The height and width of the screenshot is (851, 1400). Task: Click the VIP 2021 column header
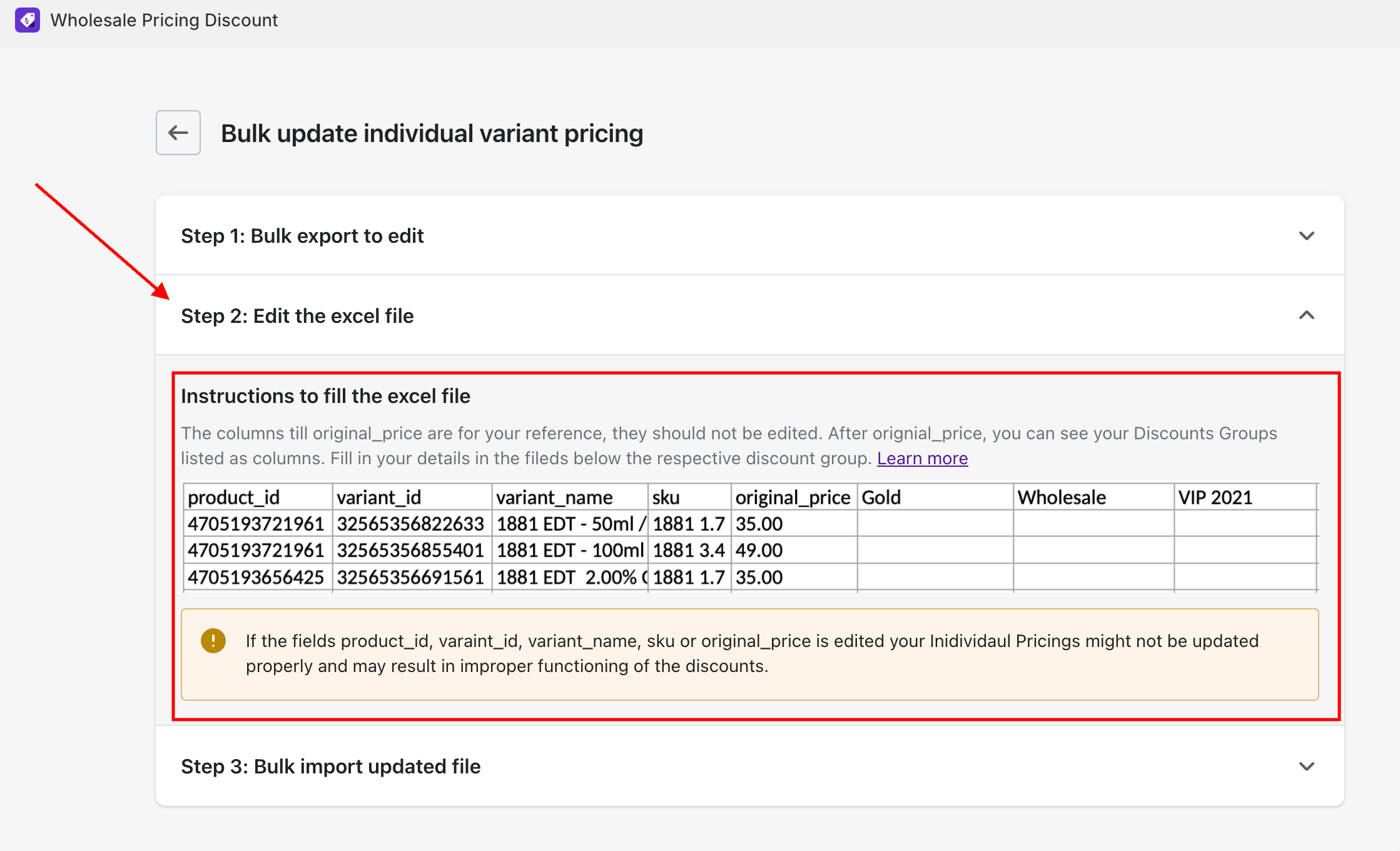click(x=1245, y=497)
